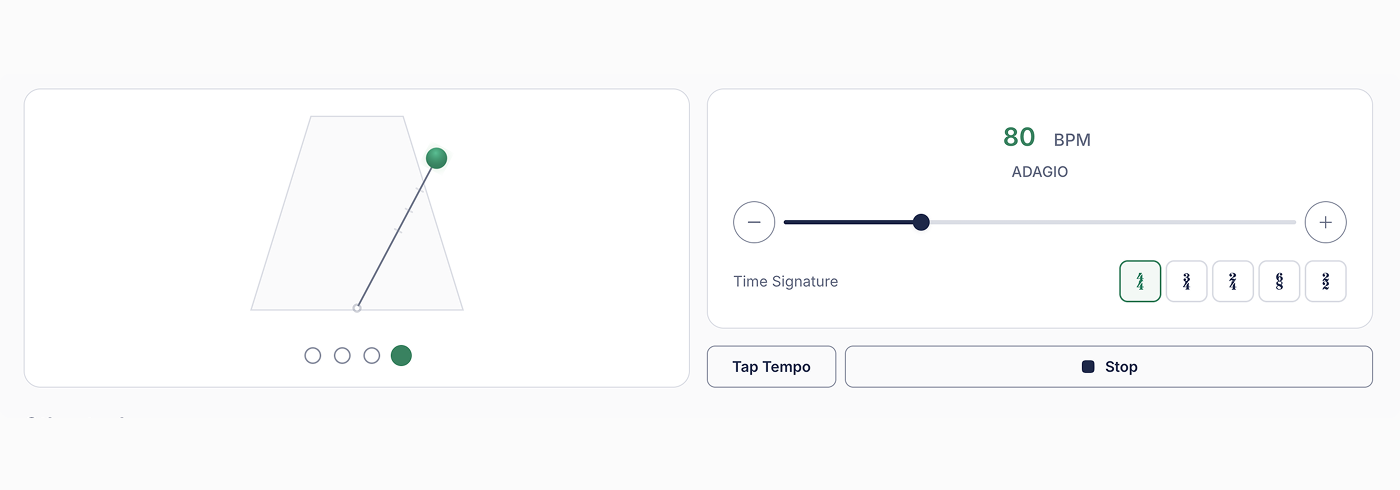Click the second beat indicator dot

(x=342, y=355)
